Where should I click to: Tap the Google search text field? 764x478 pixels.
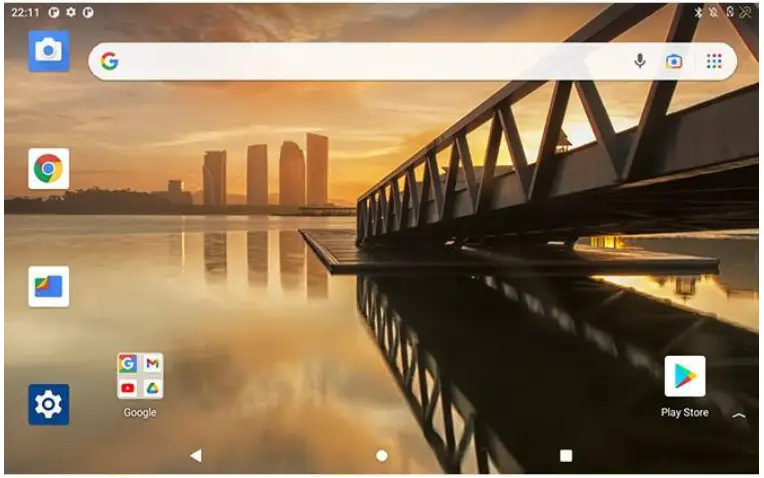pyautogui.click(x=412, y=61)
